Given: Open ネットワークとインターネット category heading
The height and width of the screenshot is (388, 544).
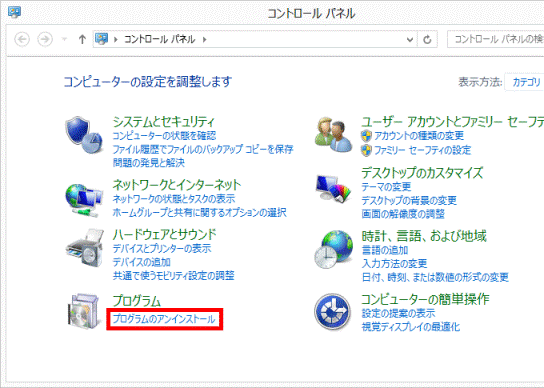Looking at the screenshot, I should [176, 185].
